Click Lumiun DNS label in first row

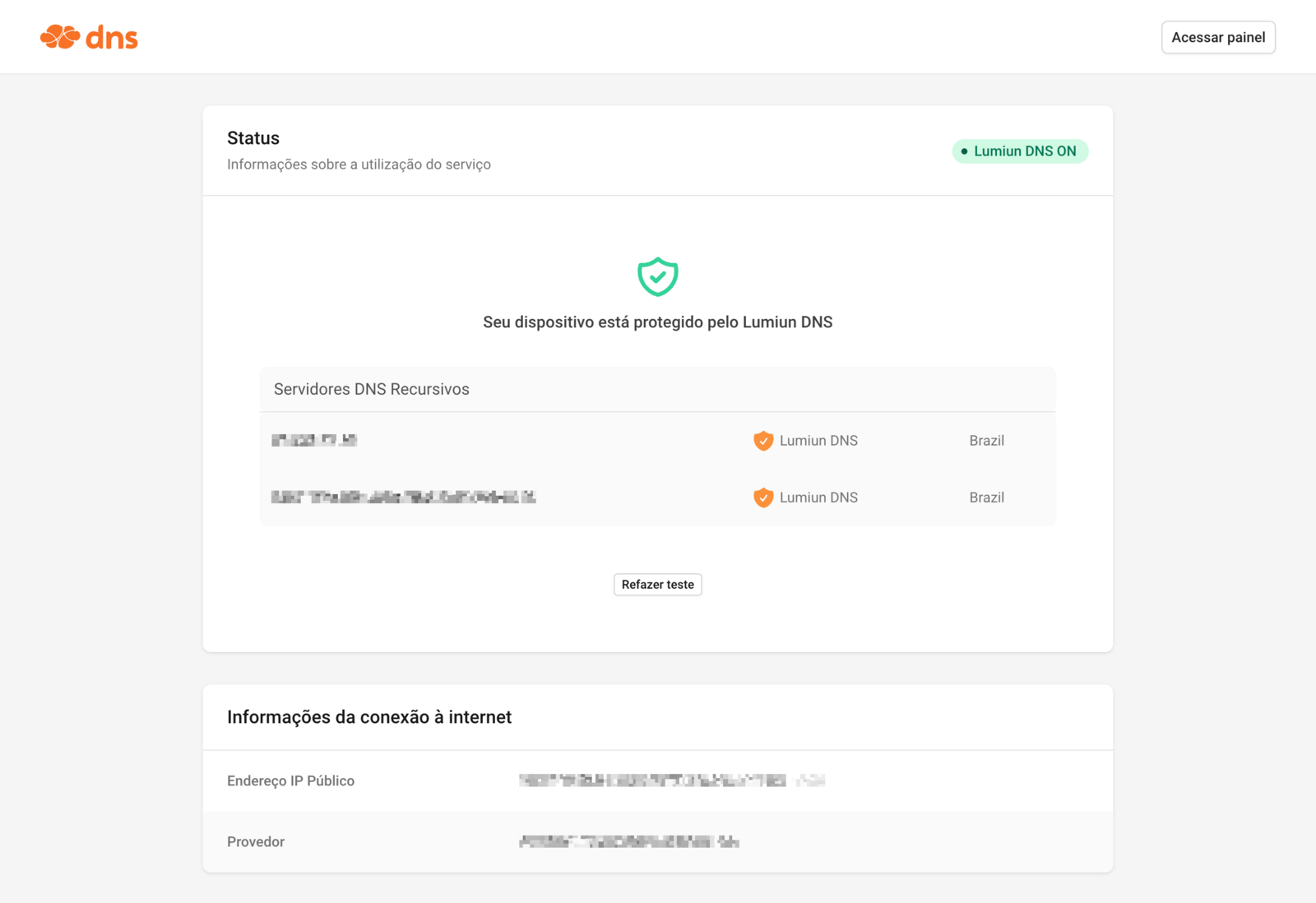point(818,441)
